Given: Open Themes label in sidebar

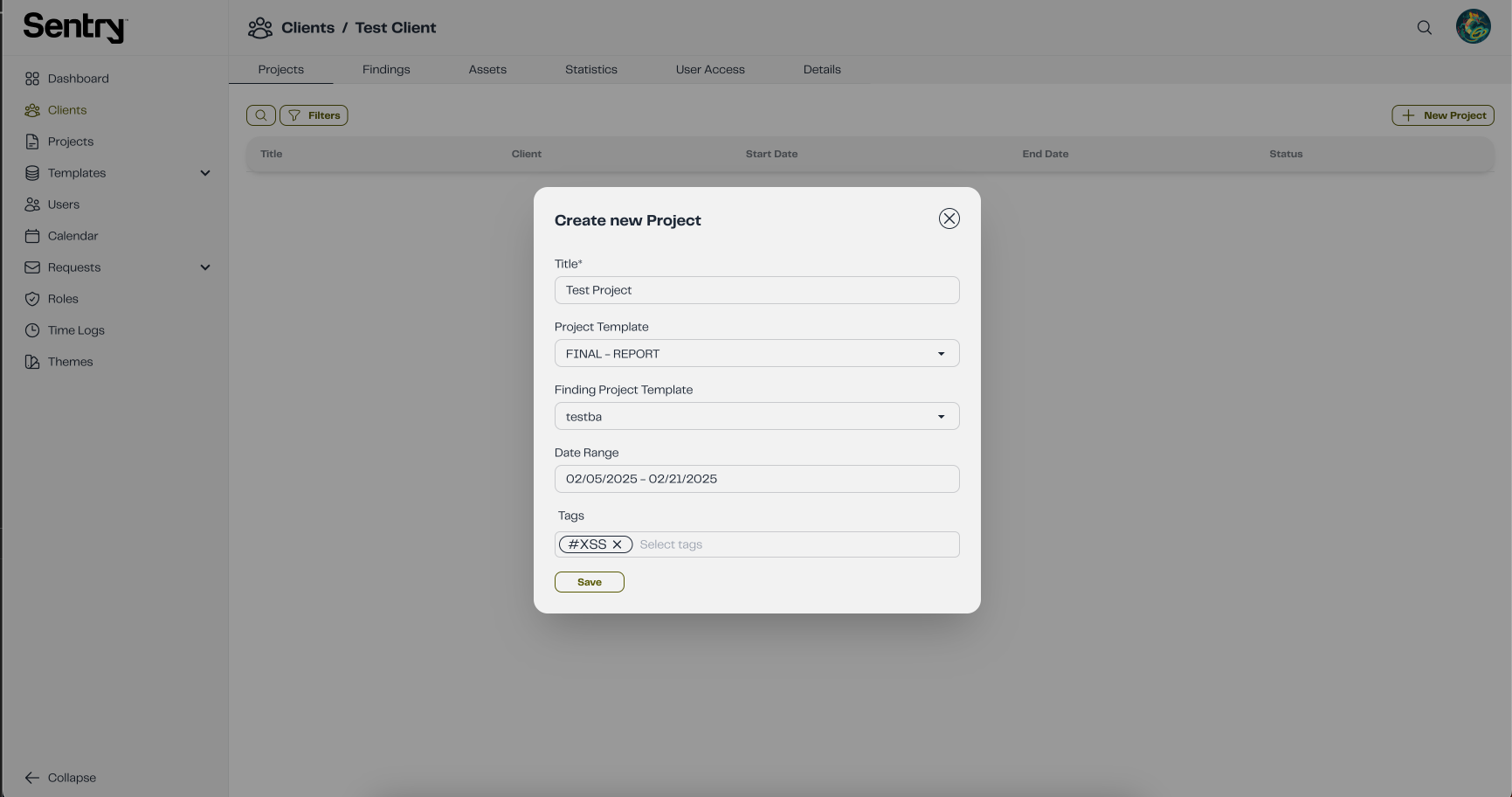Looking at the screenshot, I should pyautogui.click(x=71, y=362).
